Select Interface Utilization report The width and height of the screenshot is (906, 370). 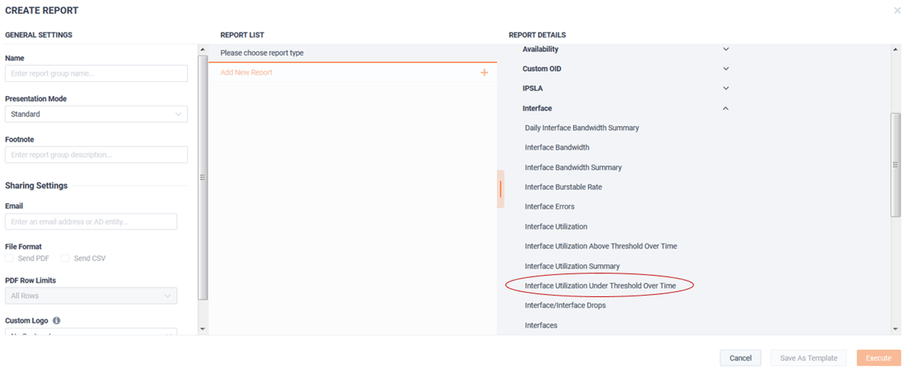pos(556,227)
